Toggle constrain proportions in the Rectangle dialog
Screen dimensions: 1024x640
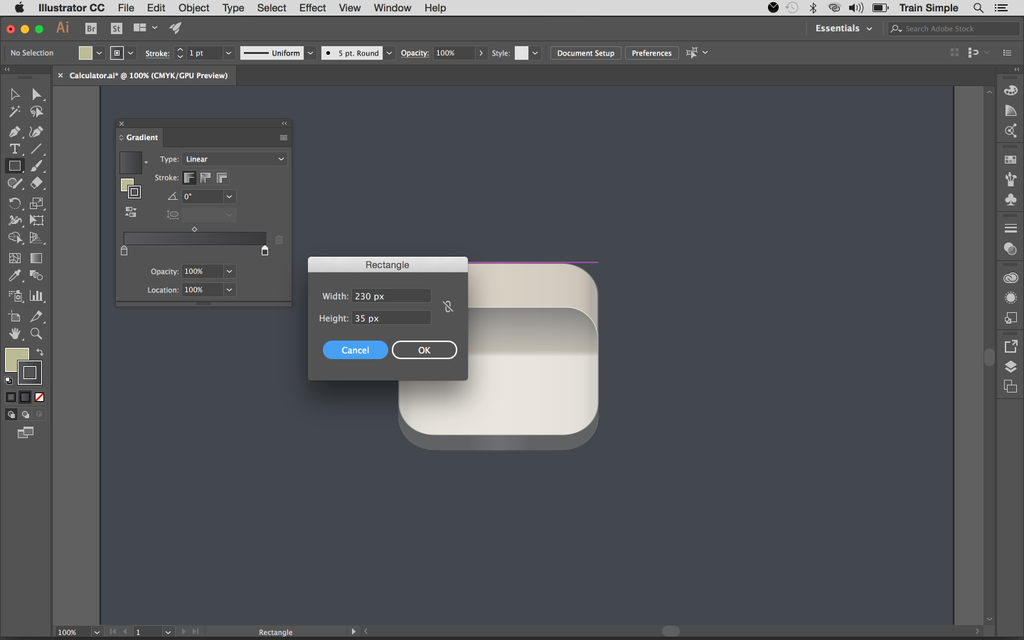[x=448, y=306]
